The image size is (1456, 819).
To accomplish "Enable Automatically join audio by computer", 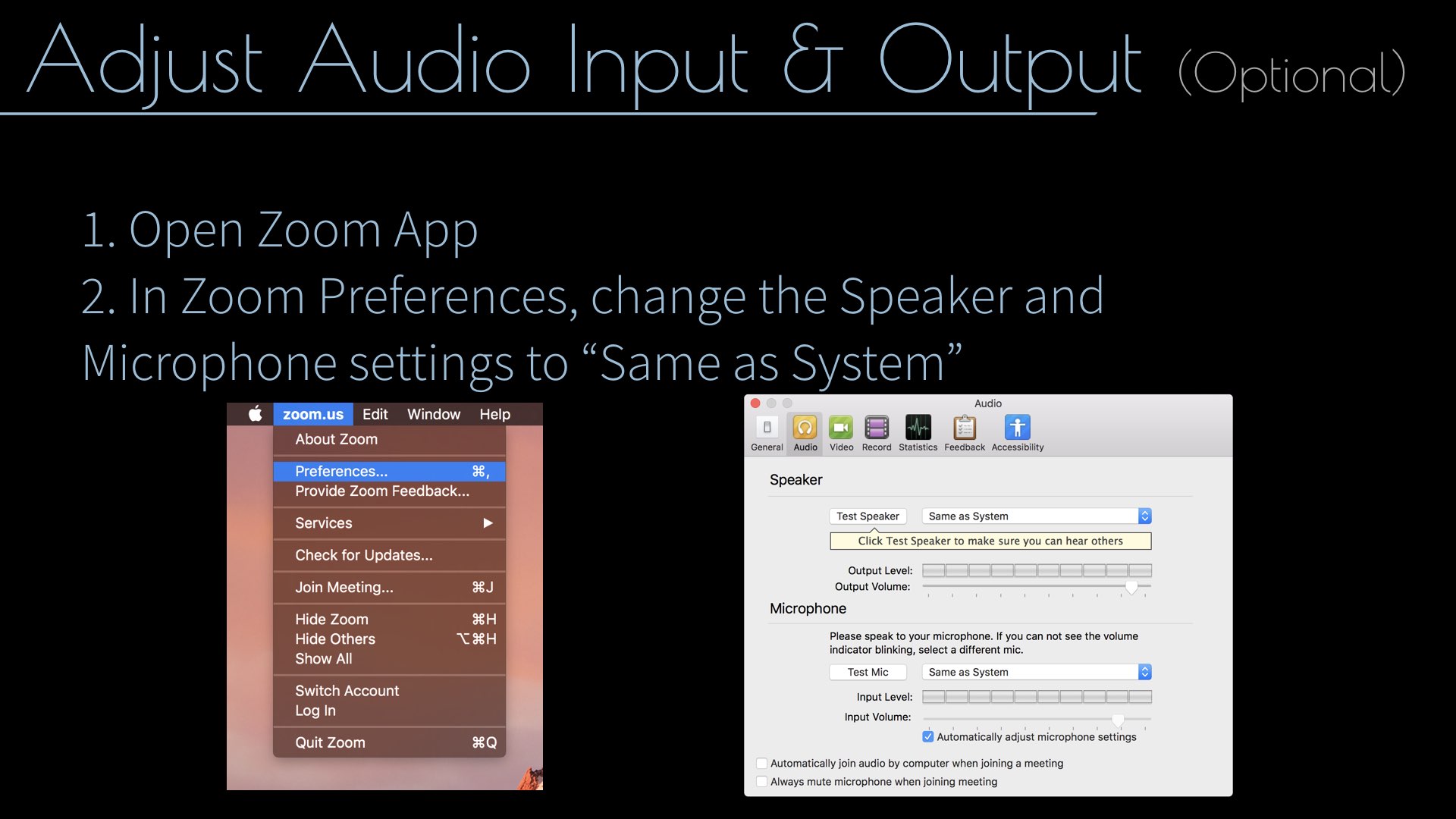I will (762, 764).
